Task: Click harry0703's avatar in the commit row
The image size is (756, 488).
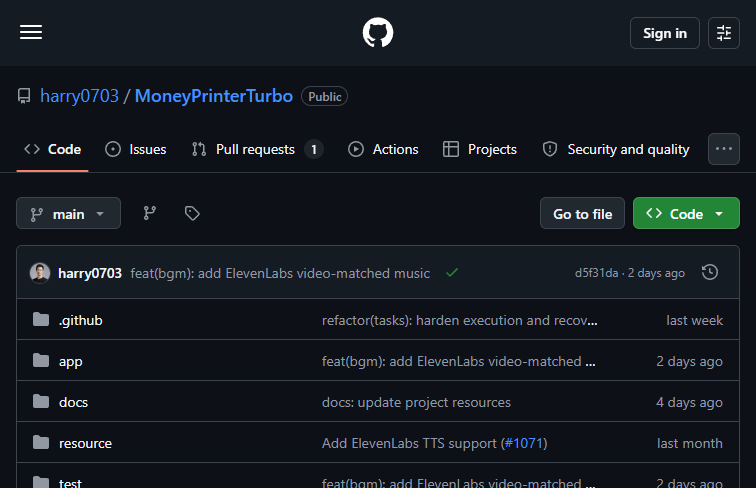Action: pos(40,273)
